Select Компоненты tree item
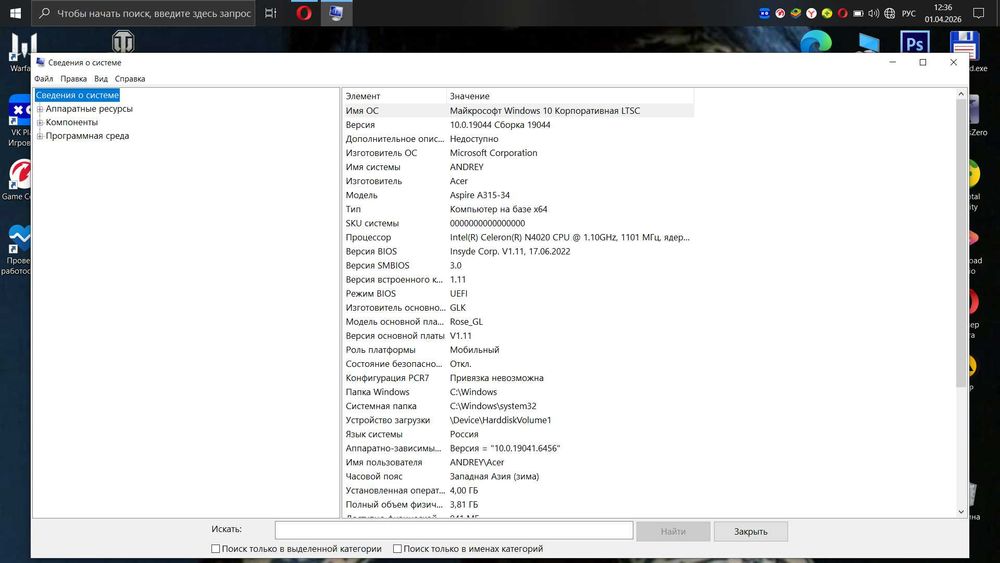Image resolution: width=1000 pixels, height=563 pixels. (x=71, y=122)
